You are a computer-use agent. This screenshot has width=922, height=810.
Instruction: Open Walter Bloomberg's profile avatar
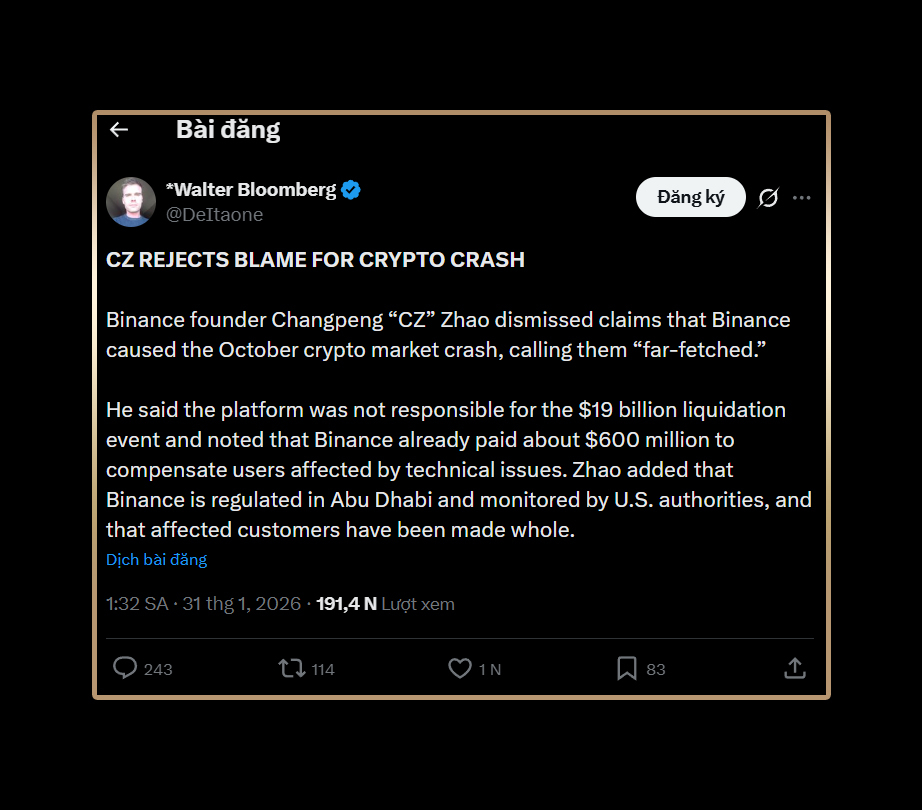tap(131, 202)
